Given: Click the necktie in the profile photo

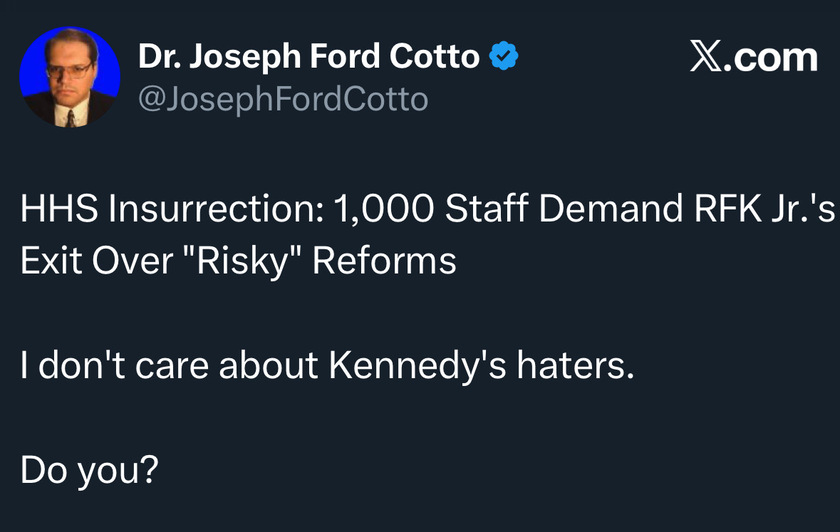Looking at the screenshot, I should [71, 118].
